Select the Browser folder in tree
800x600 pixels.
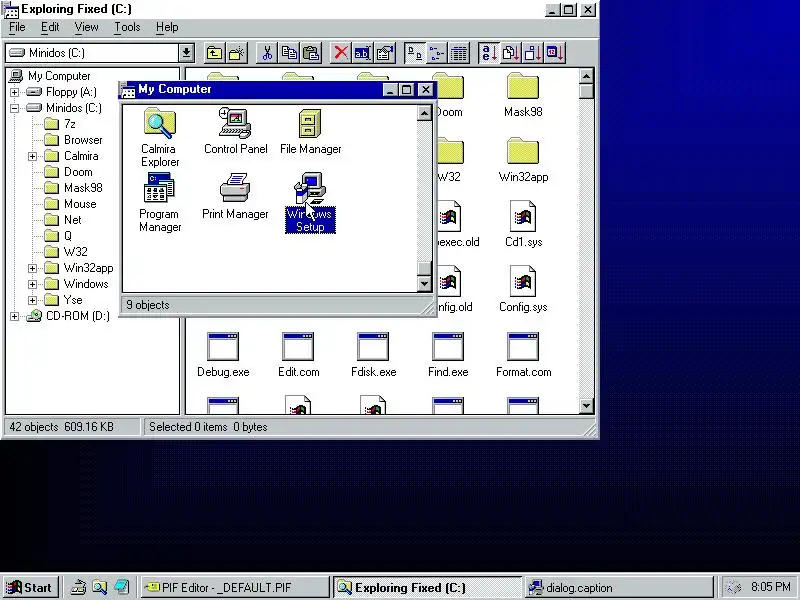(x=73, y=140)
